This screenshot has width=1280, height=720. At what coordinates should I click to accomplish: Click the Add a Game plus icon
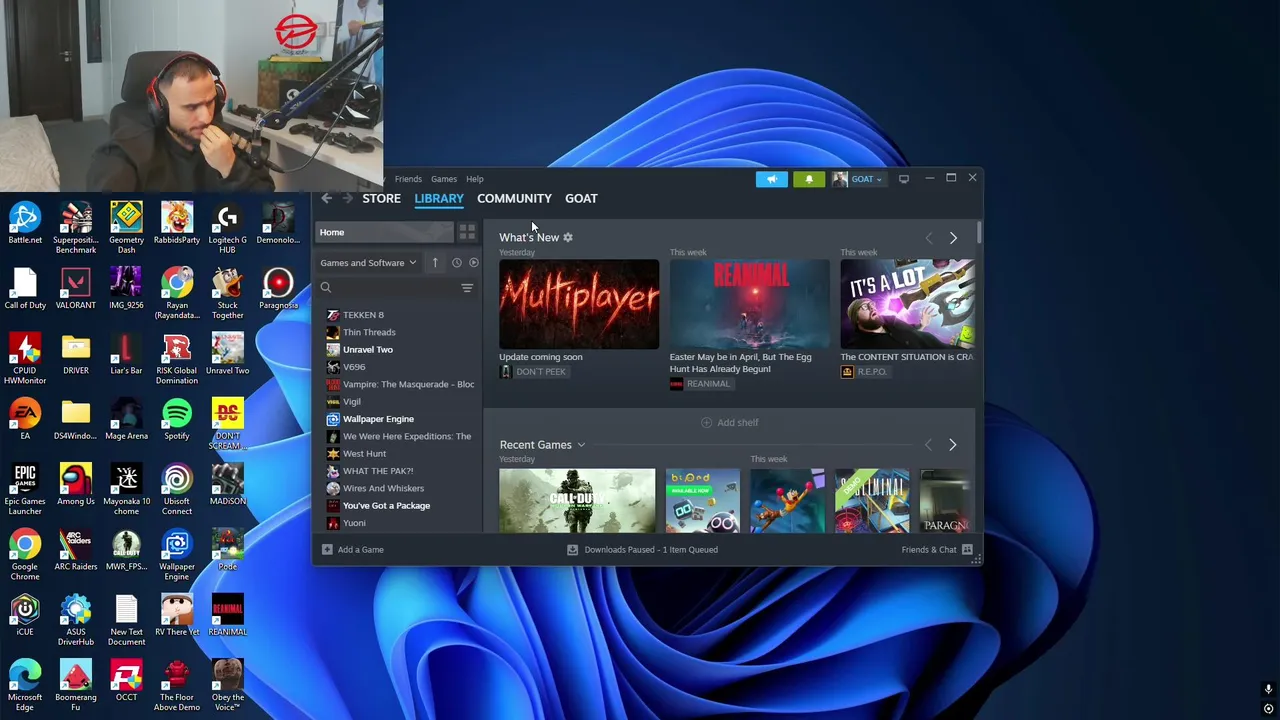tap(327, 549)
